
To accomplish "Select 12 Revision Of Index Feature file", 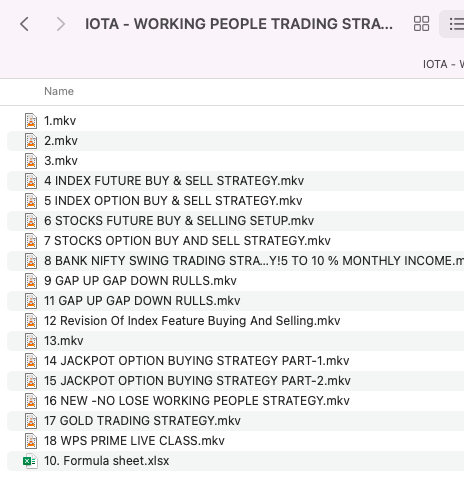I will [235, 321].
